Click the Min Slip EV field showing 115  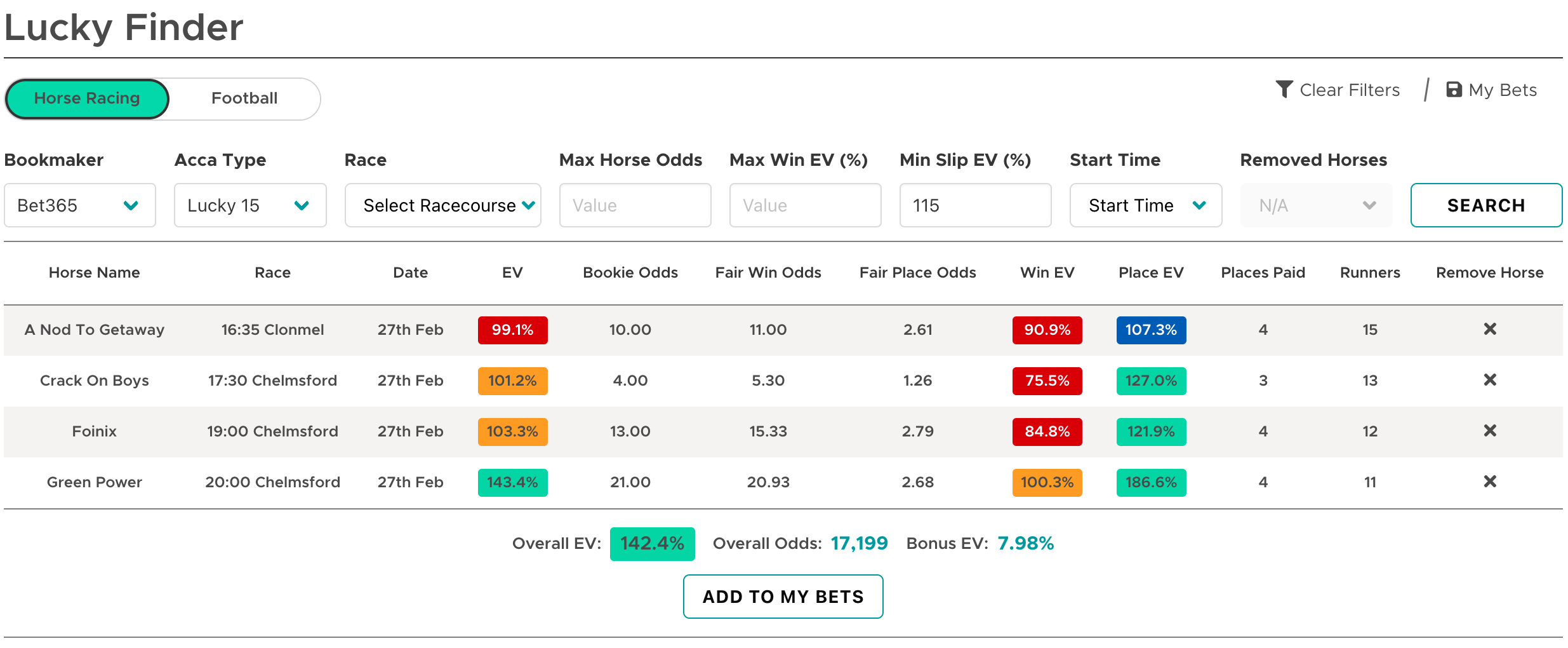(975, 205)
